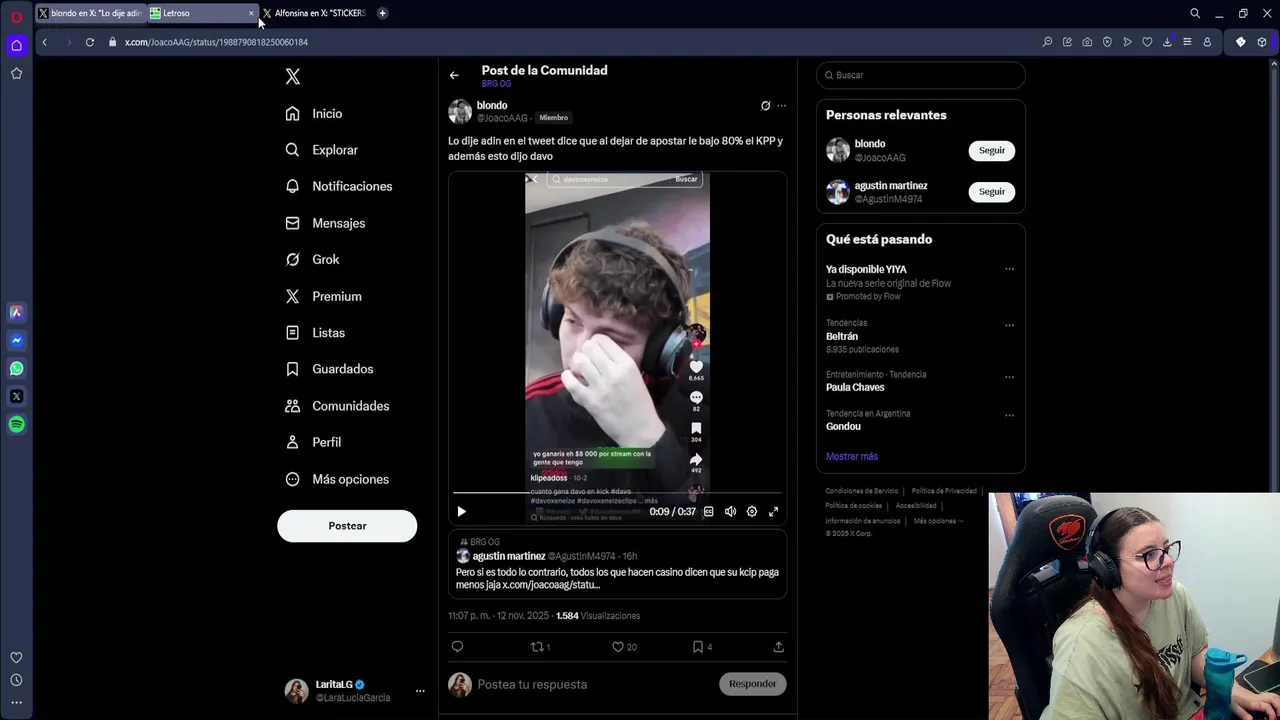Open Perfil in the sidebar

click(x=313, y=442)
